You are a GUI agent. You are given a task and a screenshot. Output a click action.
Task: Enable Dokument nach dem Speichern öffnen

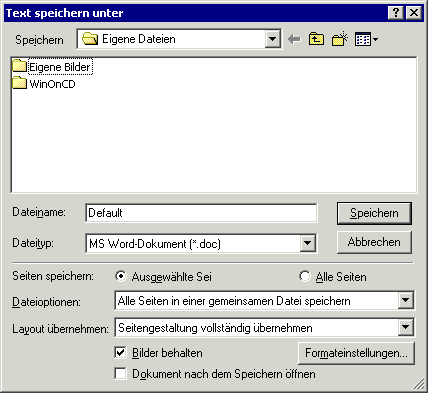(x=120, y=374)
